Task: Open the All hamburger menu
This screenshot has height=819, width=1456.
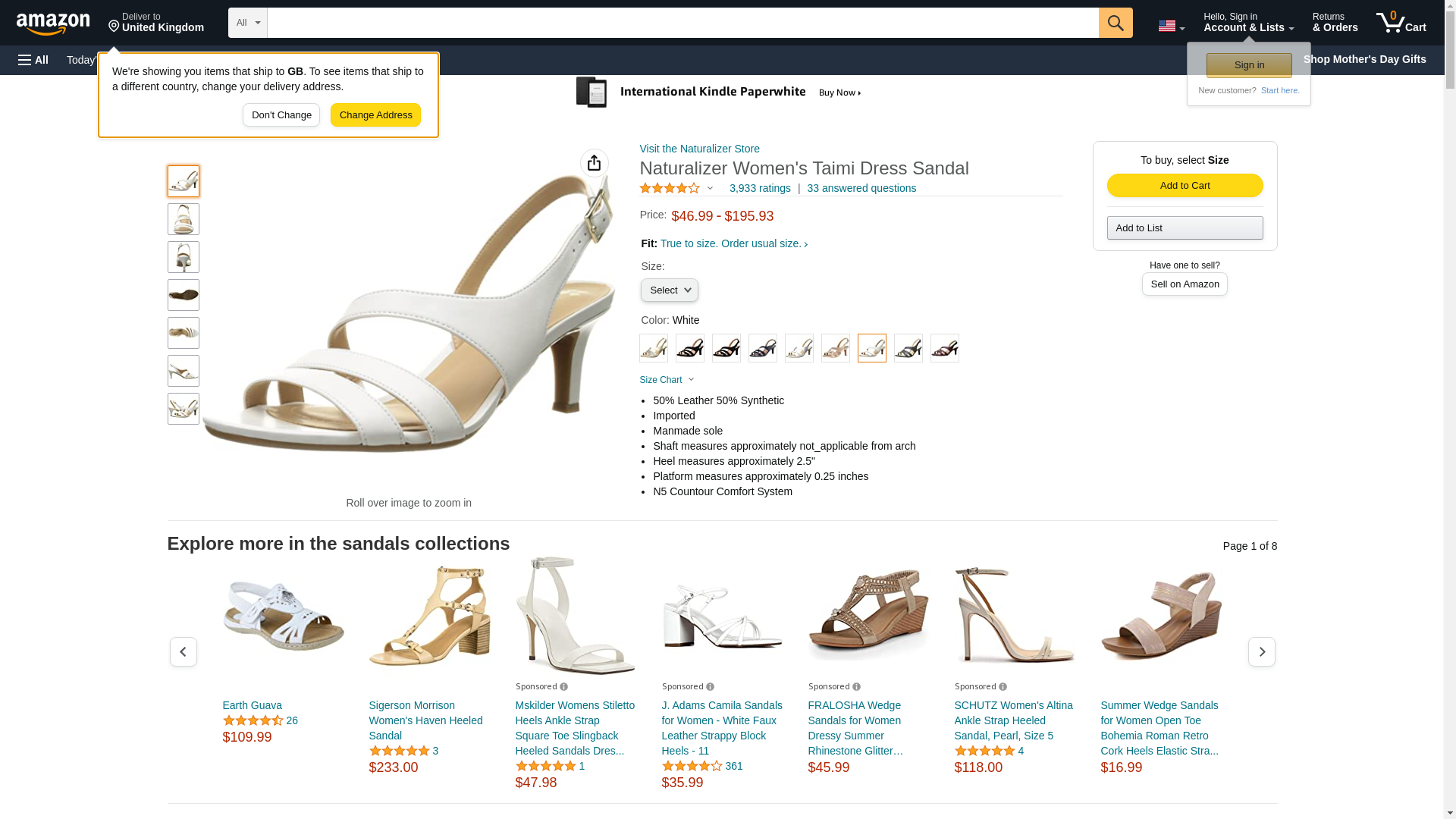Action: click(x=33, y=60)
